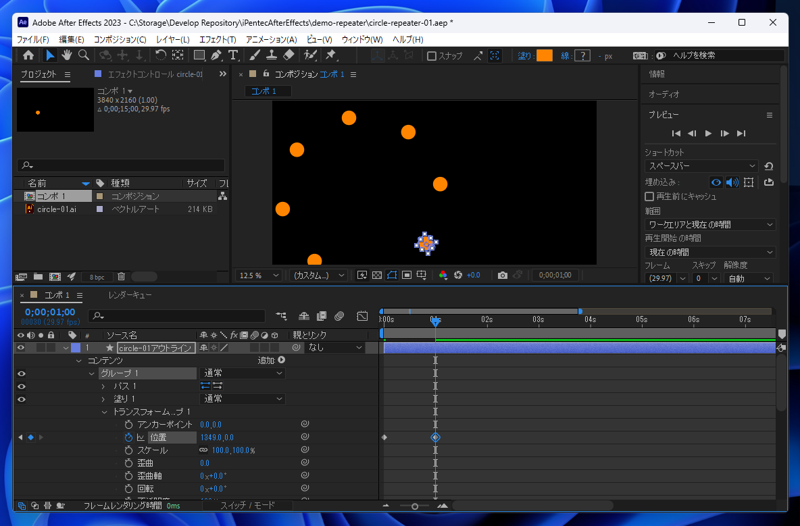Enable the スナップ checkbox
The height and width of the screenshot is (526, 800).
[432, 56]
